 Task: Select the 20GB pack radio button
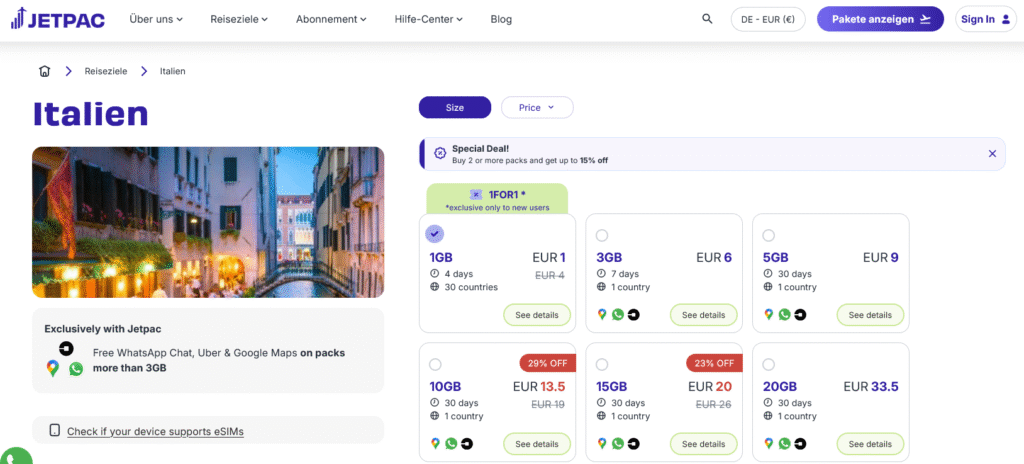pos(769,364)
